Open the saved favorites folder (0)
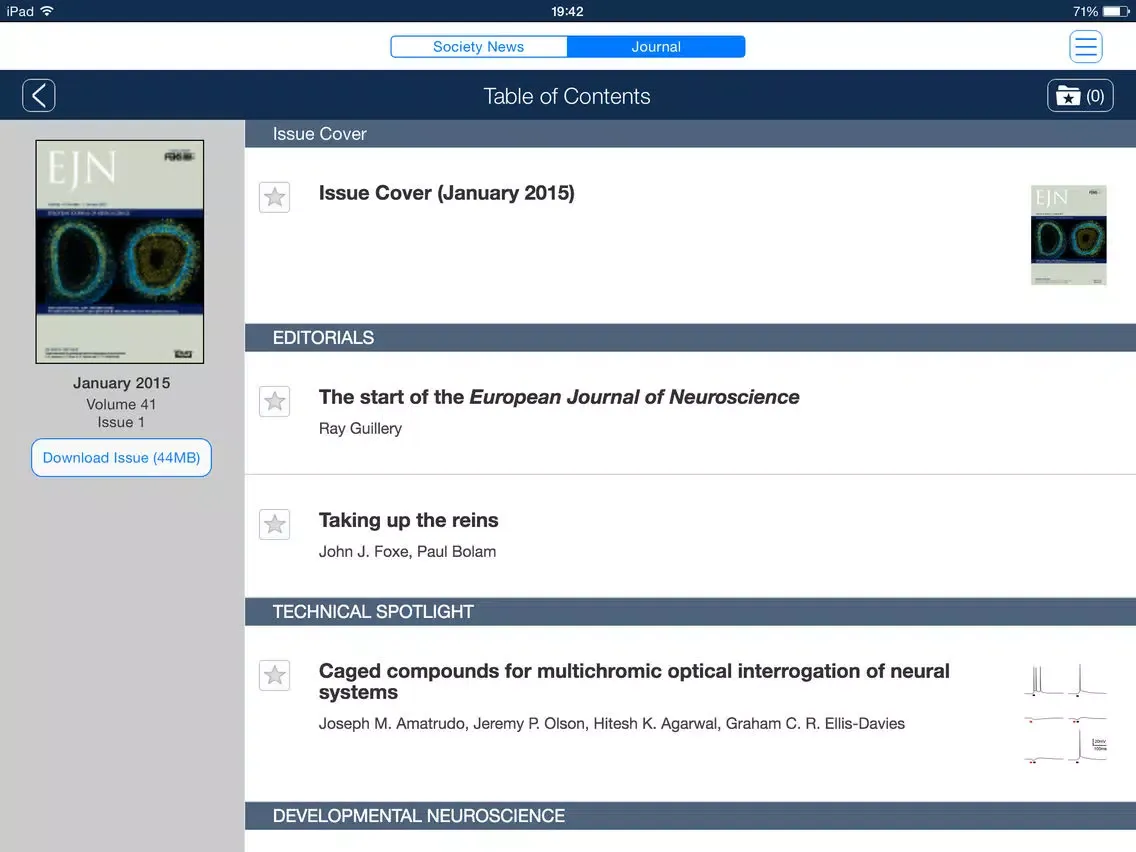 pos(1079,96)
